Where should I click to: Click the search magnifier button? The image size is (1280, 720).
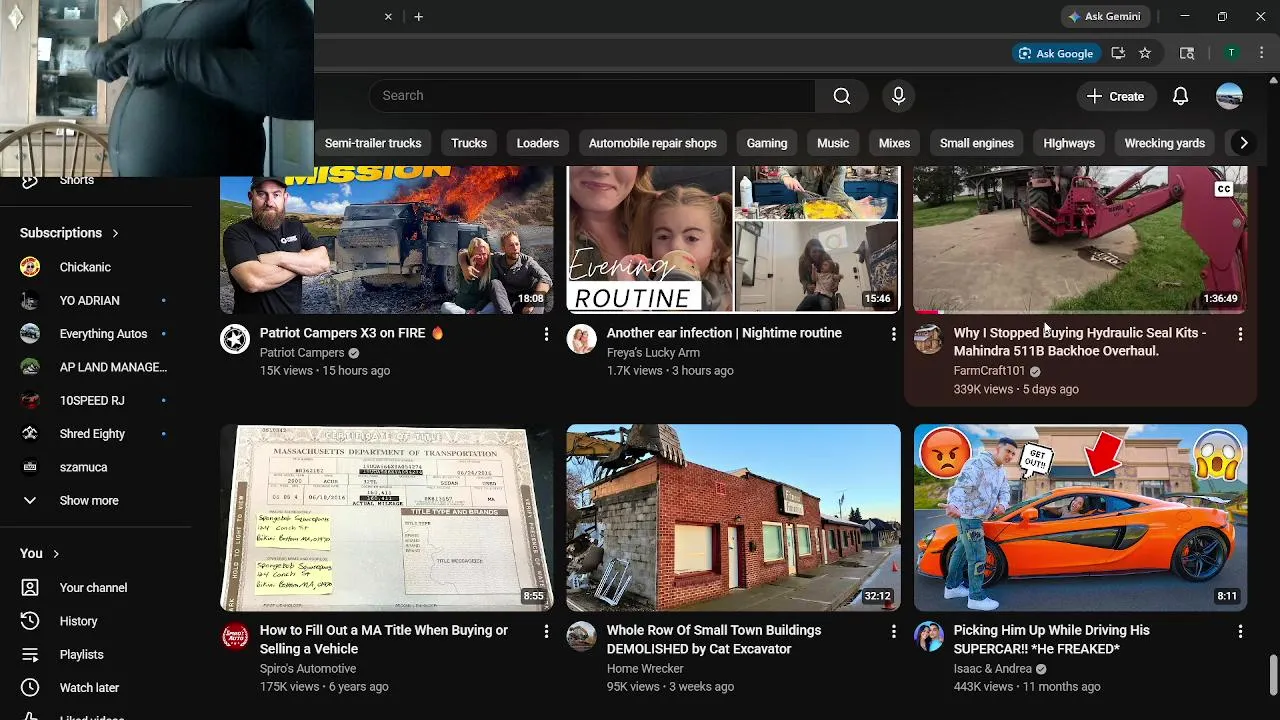pyautogui.click(x=842, y=96)
